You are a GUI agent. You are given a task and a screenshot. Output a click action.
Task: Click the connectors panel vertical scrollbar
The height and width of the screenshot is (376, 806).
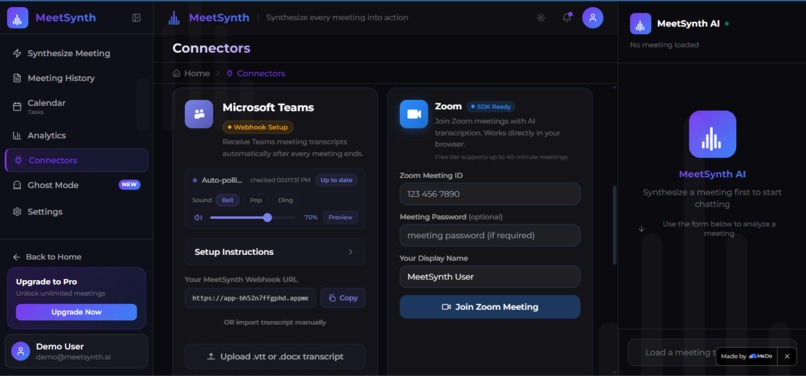[x=614, y=225]
